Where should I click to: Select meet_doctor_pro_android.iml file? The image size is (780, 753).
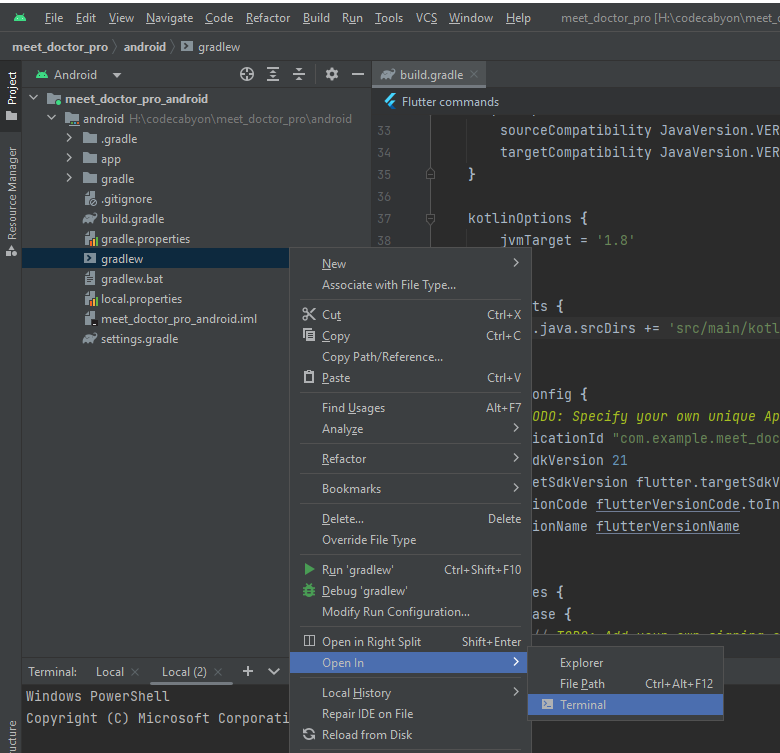[179, 319]
